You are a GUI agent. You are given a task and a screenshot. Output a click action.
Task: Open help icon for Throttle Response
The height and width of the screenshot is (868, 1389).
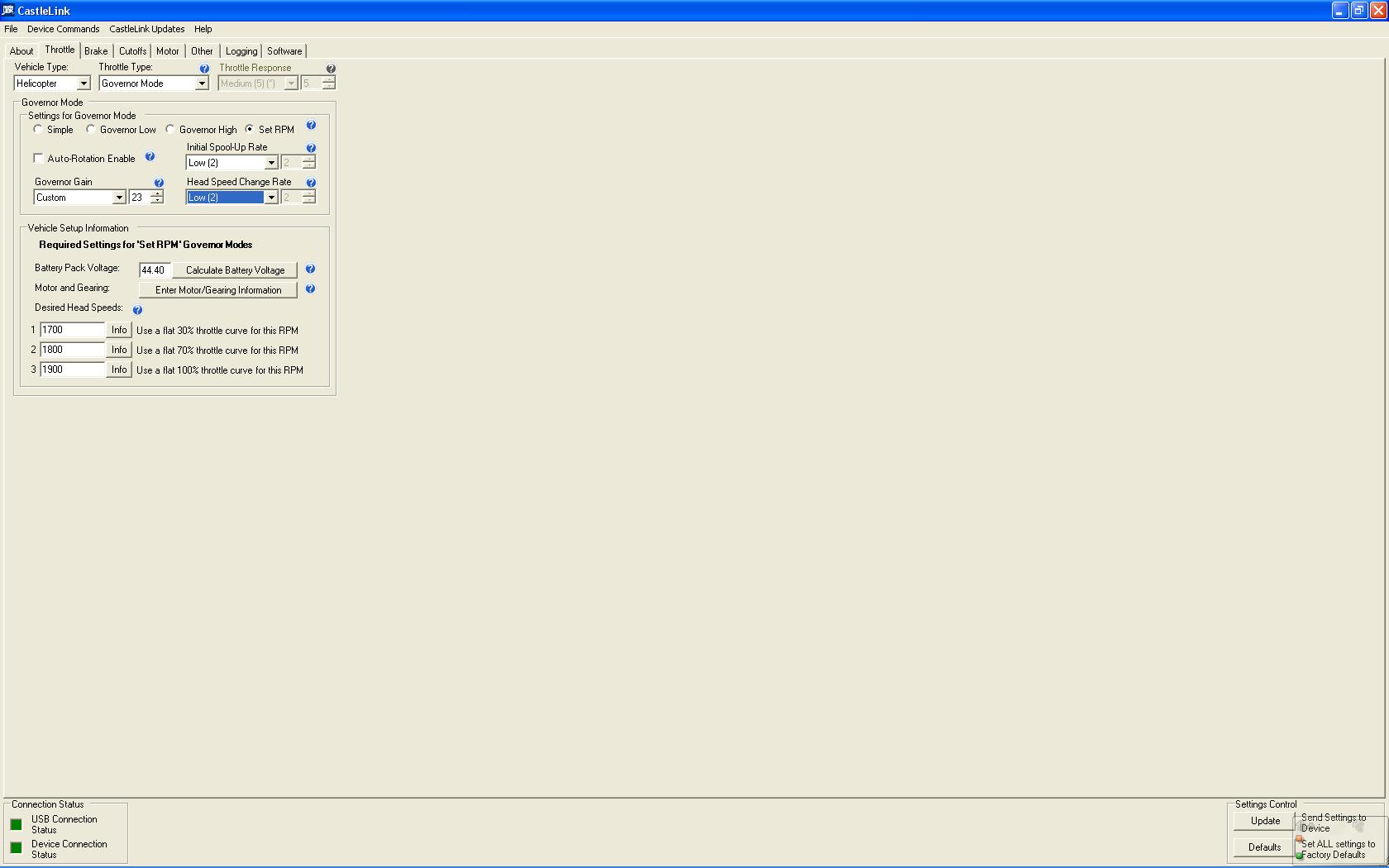point(331,69)
